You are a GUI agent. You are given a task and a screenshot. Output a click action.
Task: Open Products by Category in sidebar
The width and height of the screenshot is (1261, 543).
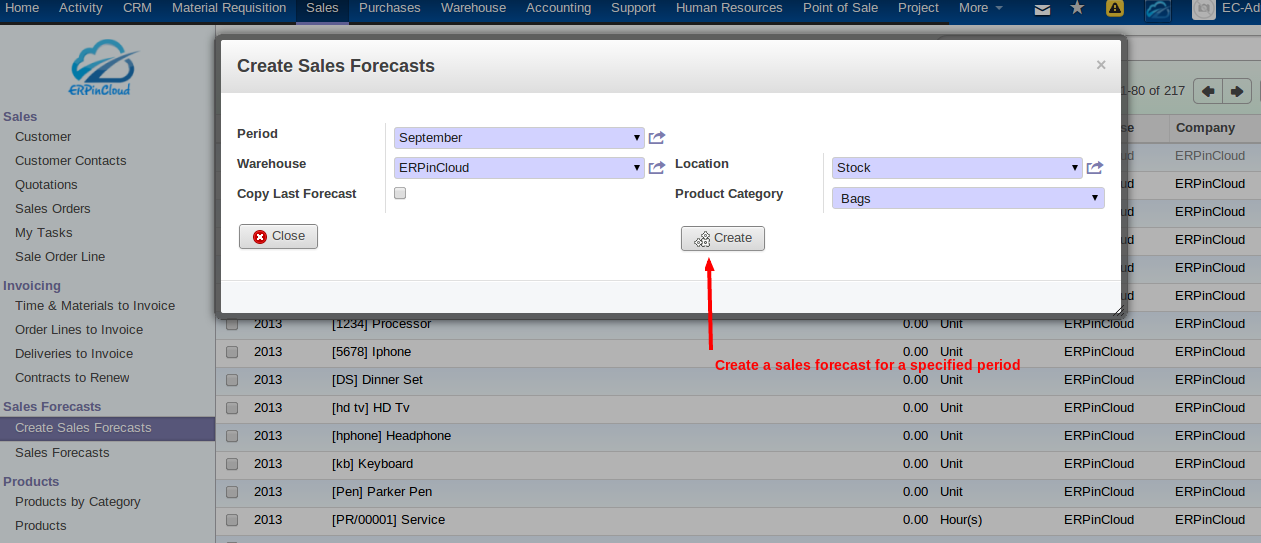pyautogui.click(x=78, y=502)
